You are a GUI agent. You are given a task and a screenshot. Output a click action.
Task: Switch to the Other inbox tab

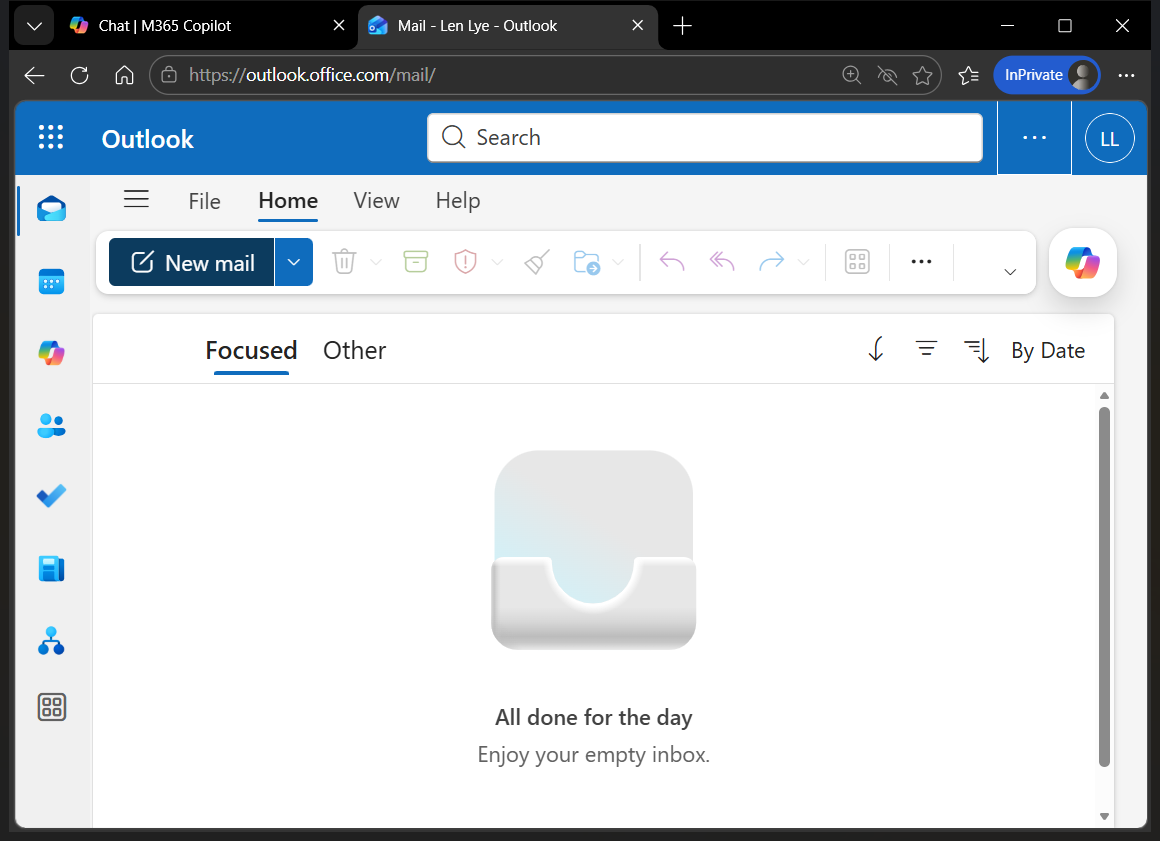(354, 350)
